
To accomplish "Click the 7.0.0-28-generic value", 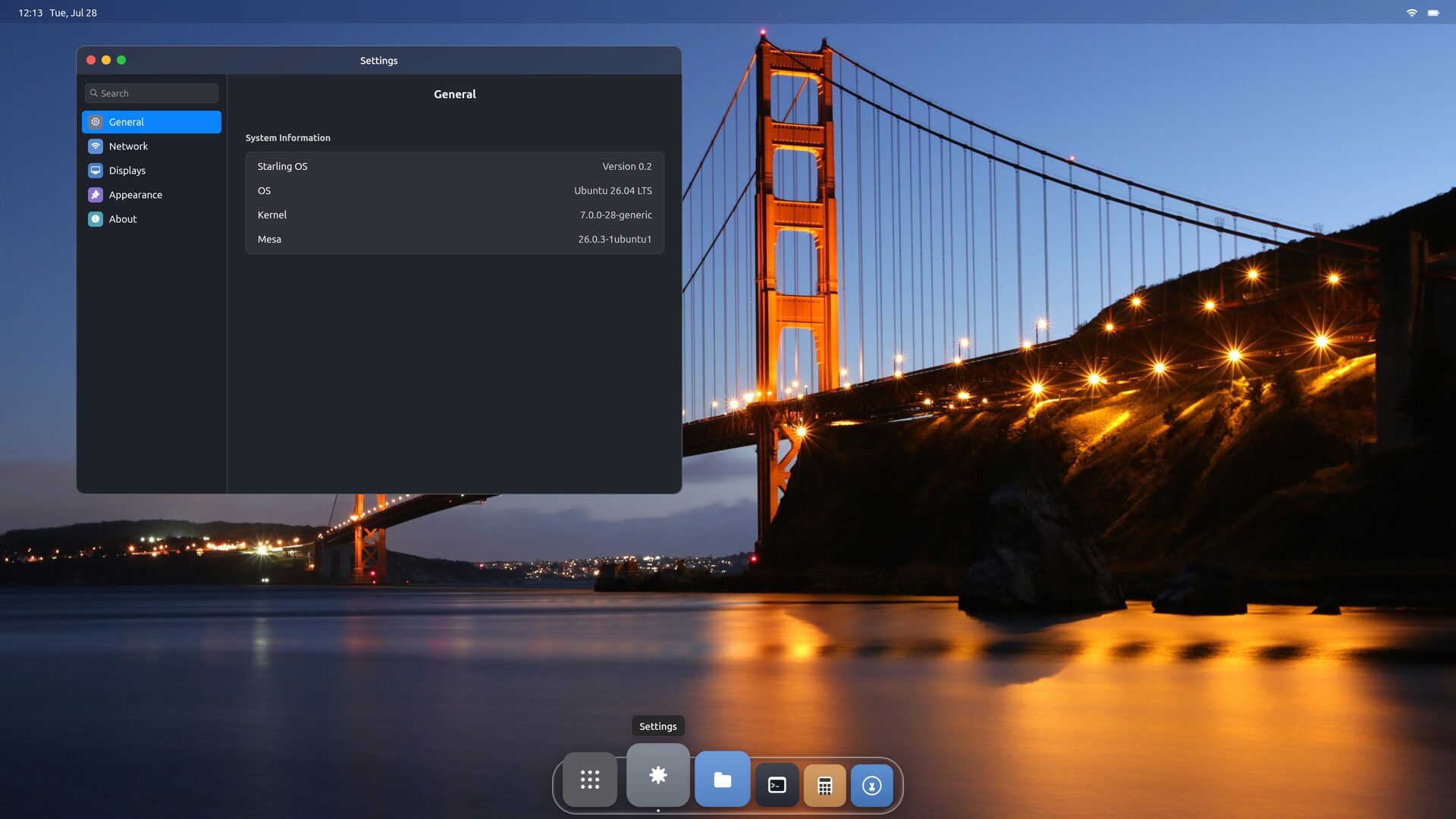I will [x=616, y=215].
